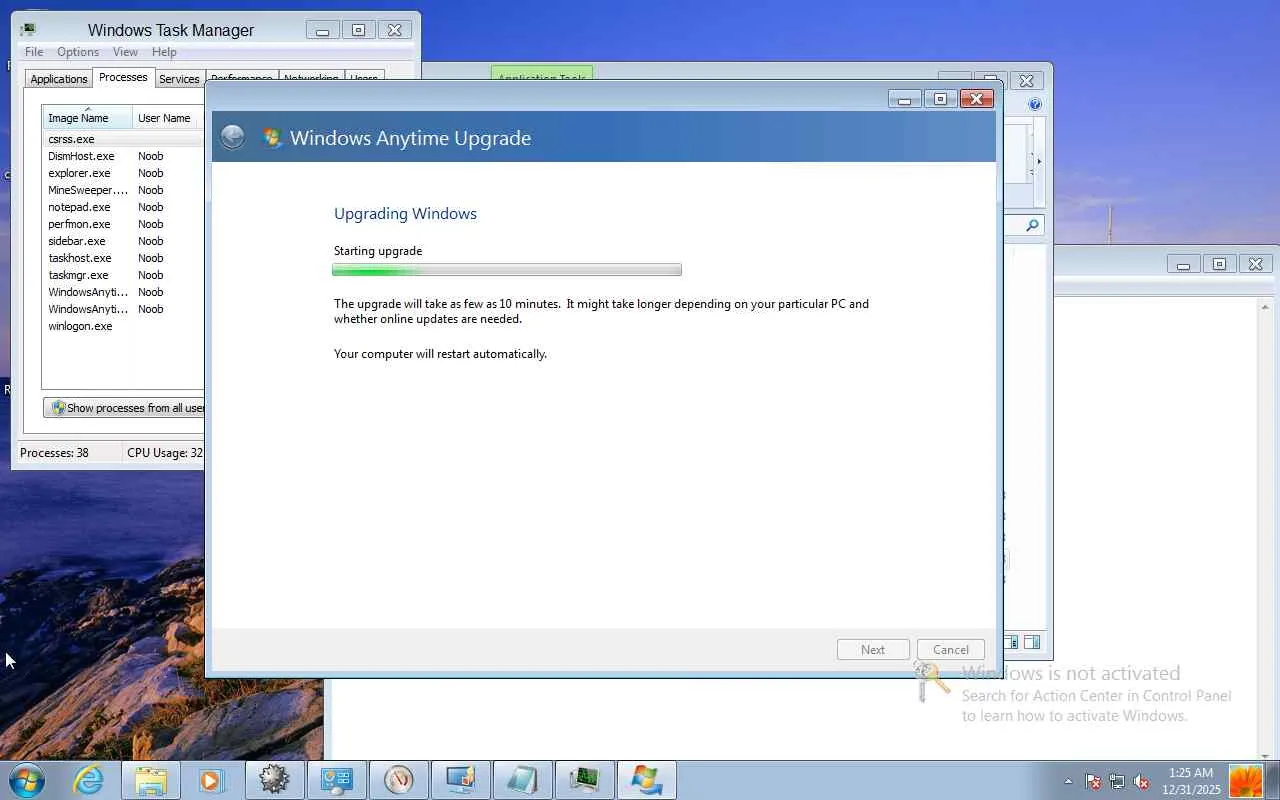Open Windows Explorer folder icon on taskbar

click(x=150, y=780)
